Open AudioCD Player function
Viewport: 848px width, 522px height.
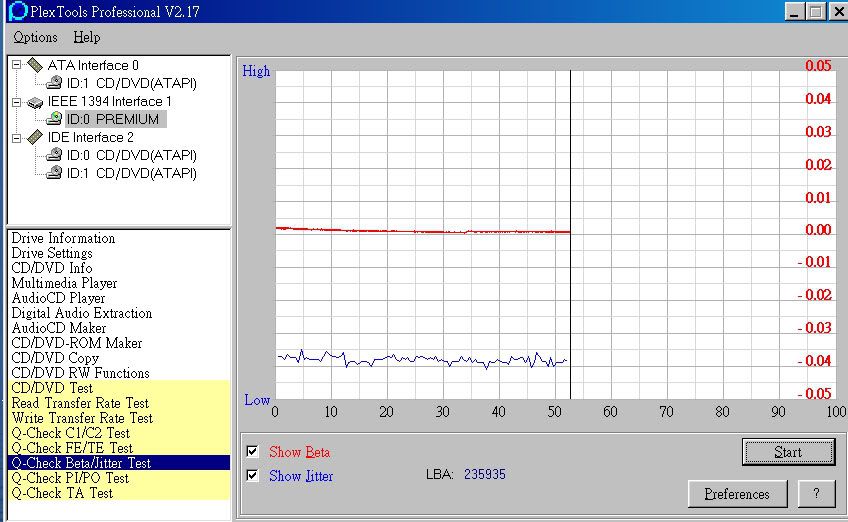coord(58,298)
